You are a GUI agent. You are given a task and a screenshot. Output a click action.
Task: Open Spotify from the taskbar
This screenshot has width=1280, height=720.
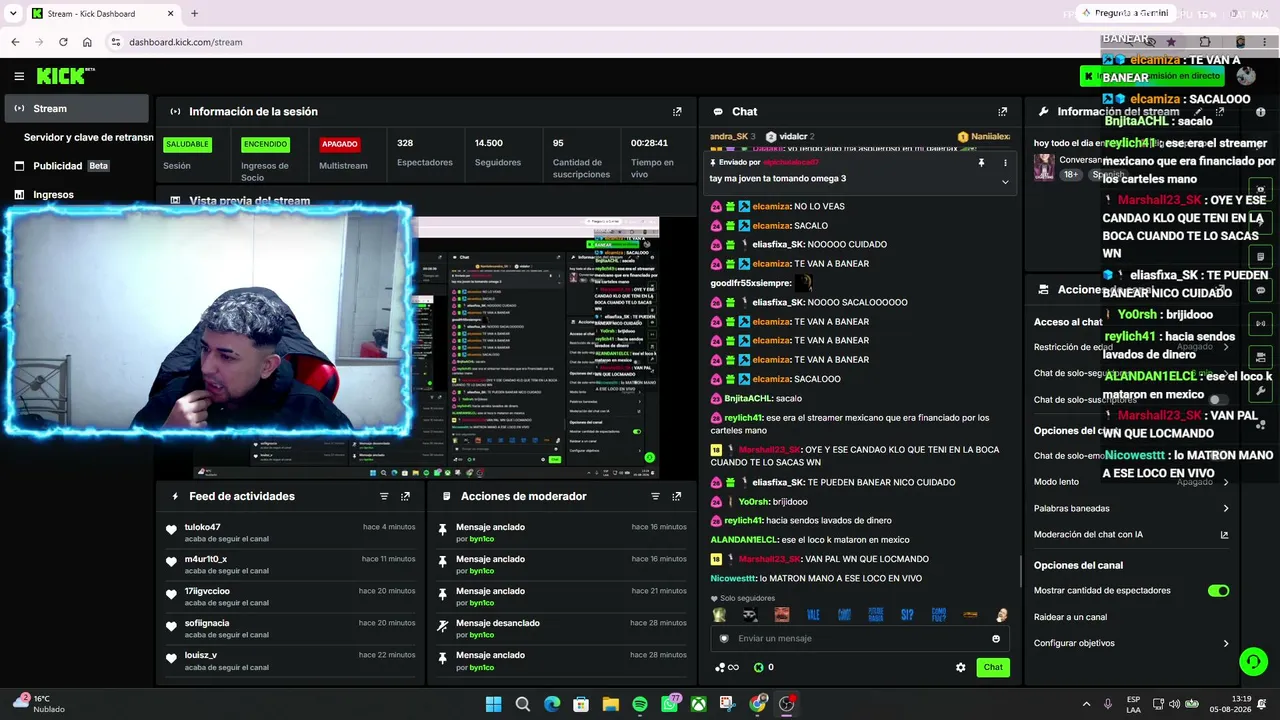pos(640,704)
